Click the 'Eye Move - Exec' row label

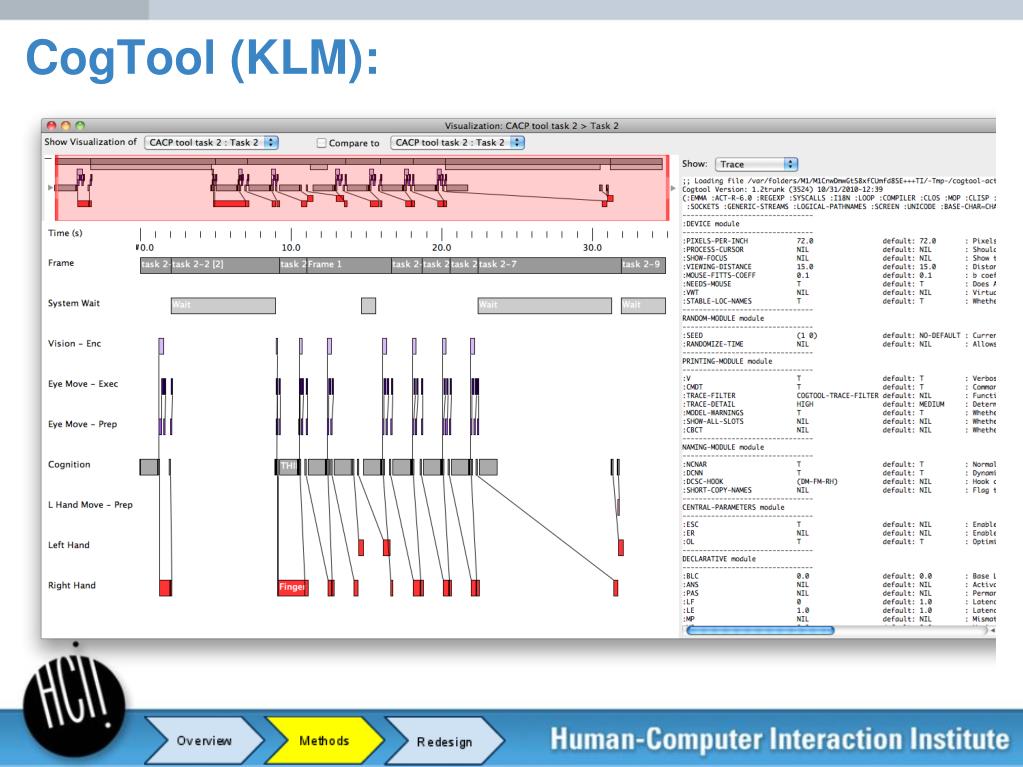tap(83, 384)
